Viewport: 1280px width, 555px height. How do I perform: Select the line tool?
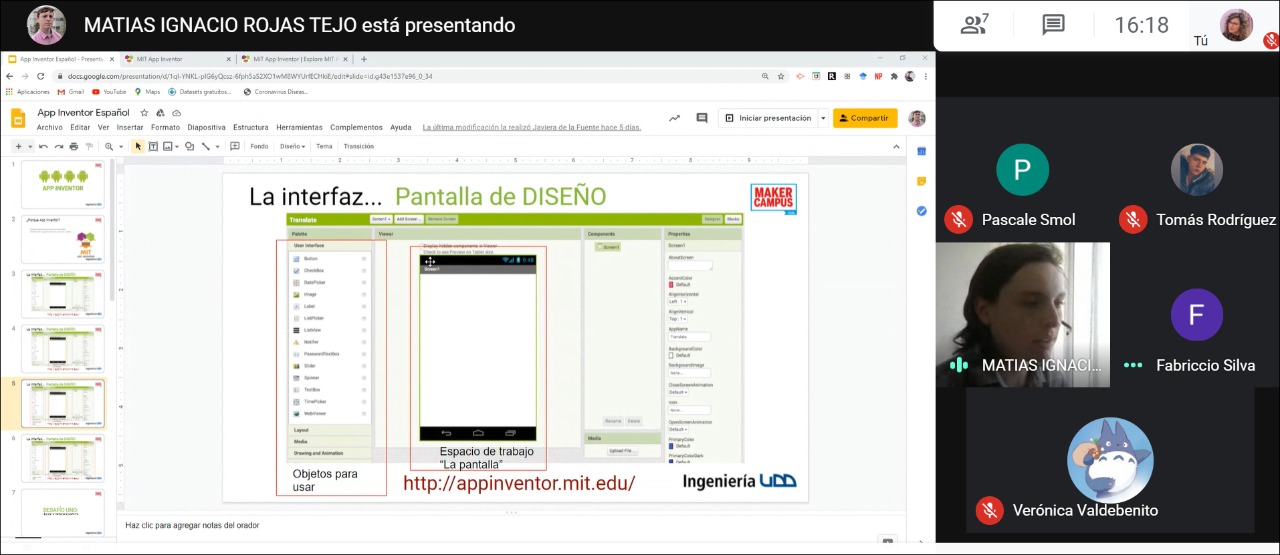(205, 146)
